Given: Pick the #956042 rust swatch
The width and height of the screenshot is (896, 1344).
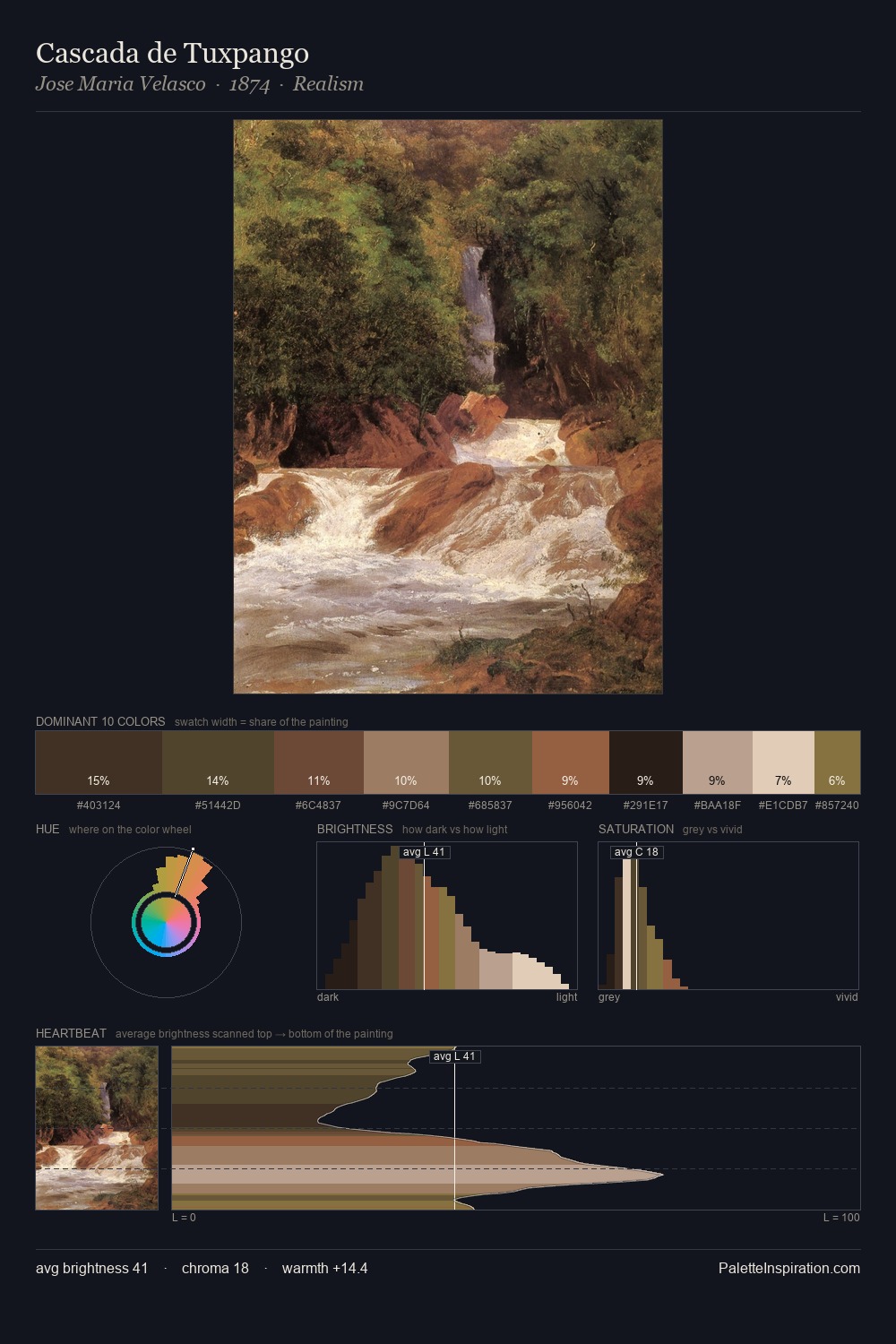Looking at the screenshot, I should (571, 762).
